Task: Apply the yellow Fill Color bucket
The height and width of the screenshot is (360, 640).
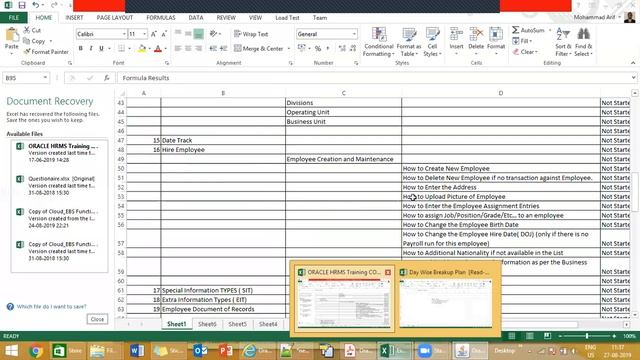Action: (x=142, y=49)
